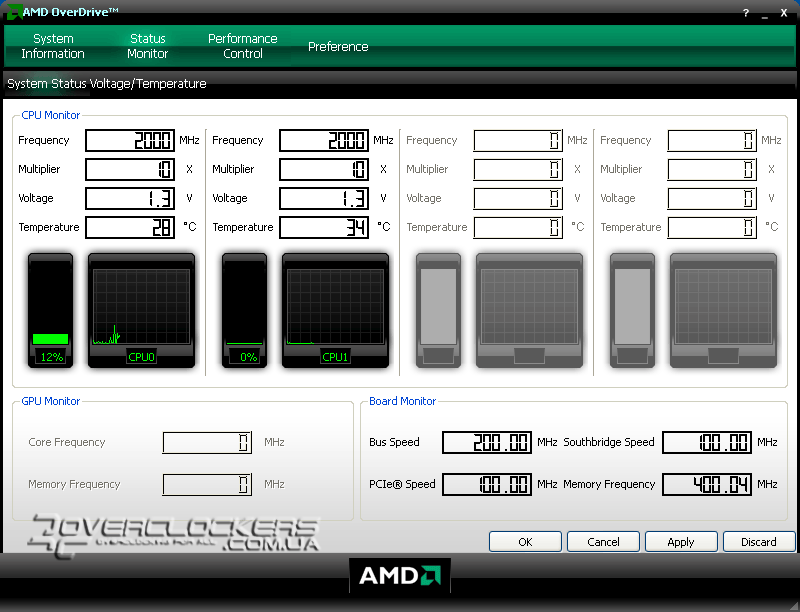Go to the Preference tab
The height and width of the screenshot is (612, 800).
[338, 46]
